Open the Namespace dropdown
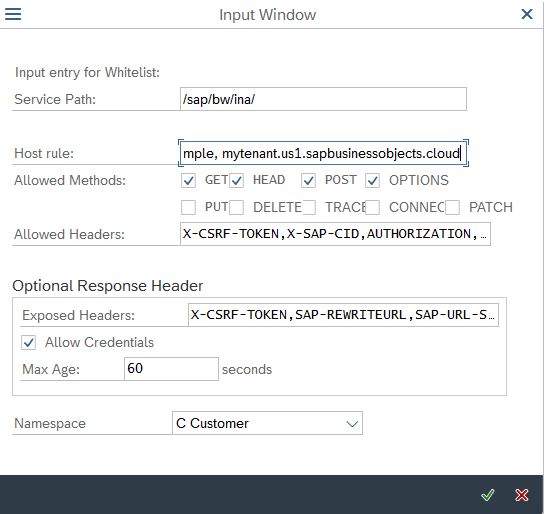The image size is (545, 514). click(x=267, y=423)
